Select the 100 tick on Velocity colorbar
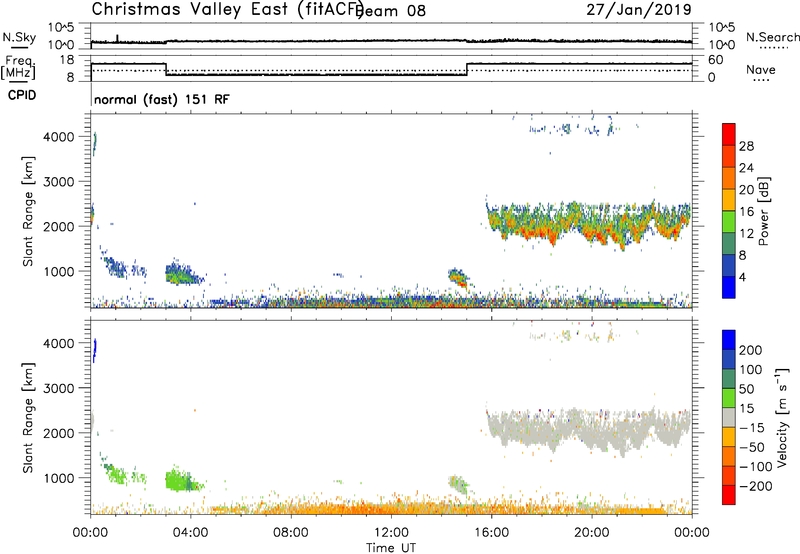The width and height of the screenshot is (800, 554). 751,369
